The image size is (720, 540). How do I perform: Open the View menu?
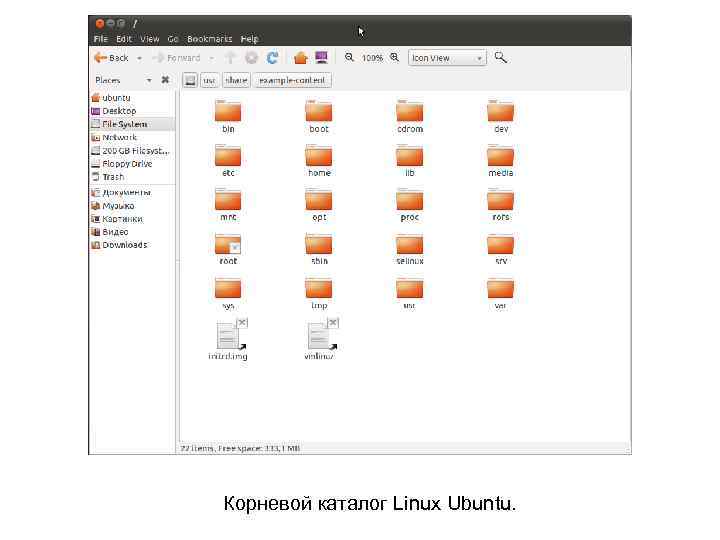click(x=150, y=39)
